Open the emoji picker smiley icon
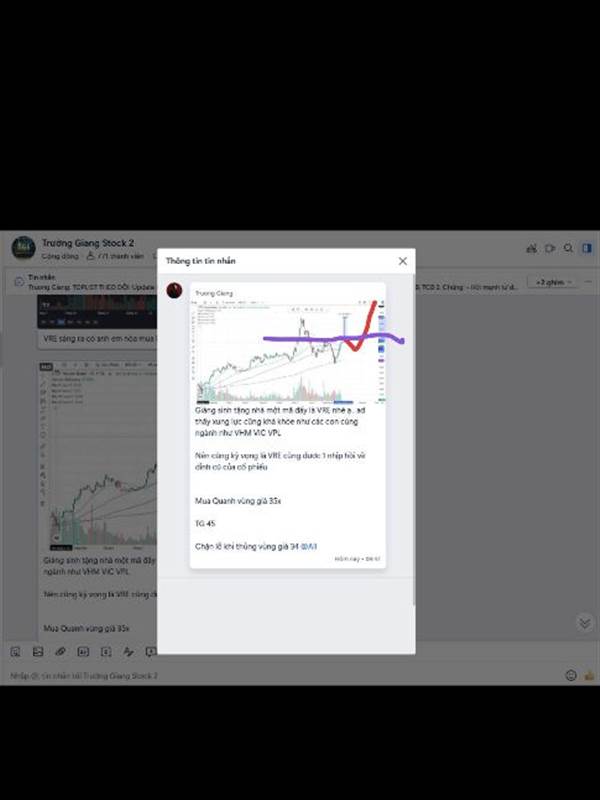 [x=571, y=675]
